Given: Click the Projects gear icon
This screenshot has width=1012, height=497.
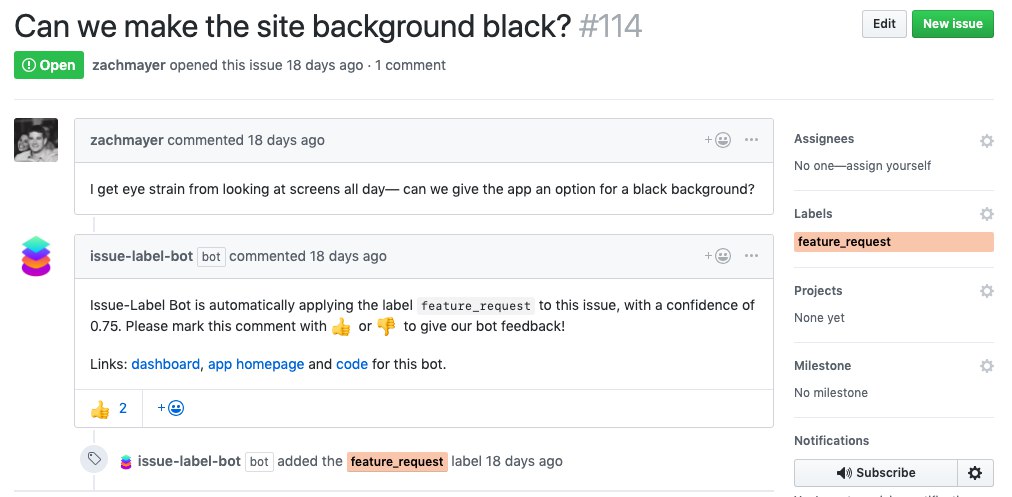Looking at the screenshot, I should [986, 291].
